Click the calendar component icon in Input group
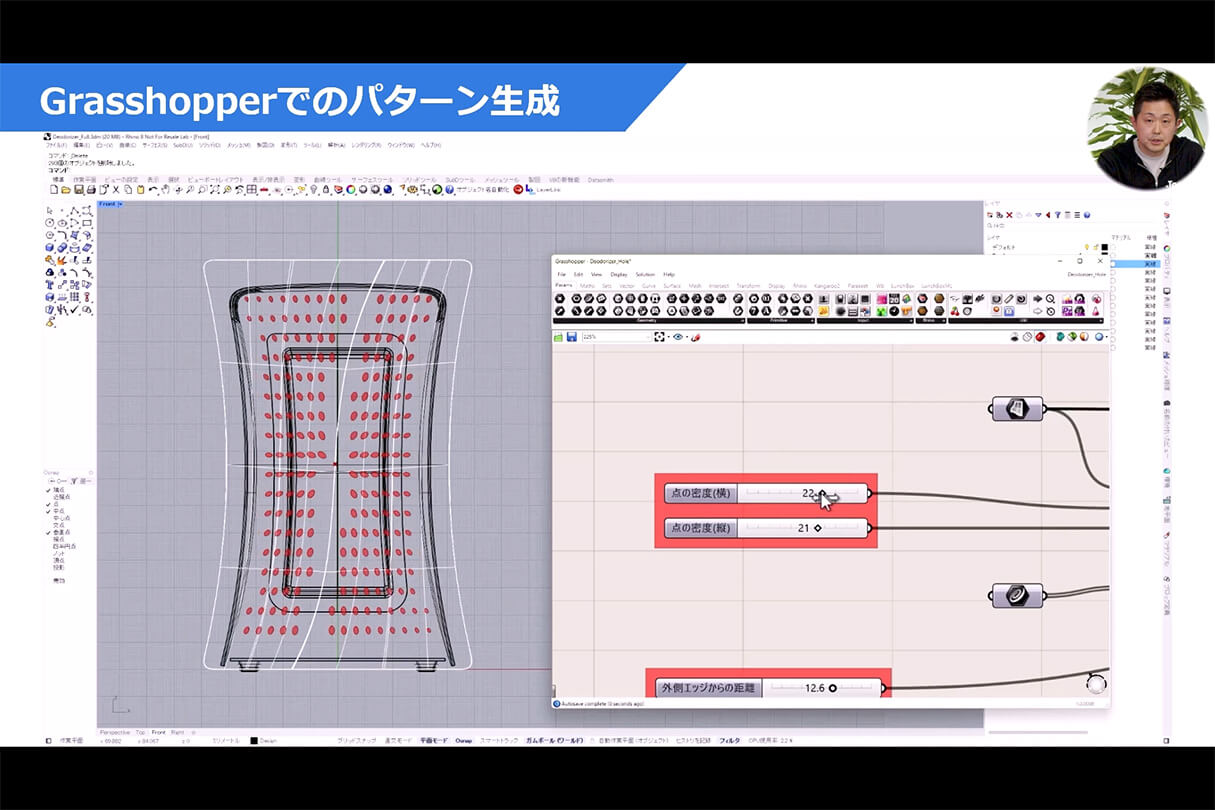 click(x=894, y=298)
